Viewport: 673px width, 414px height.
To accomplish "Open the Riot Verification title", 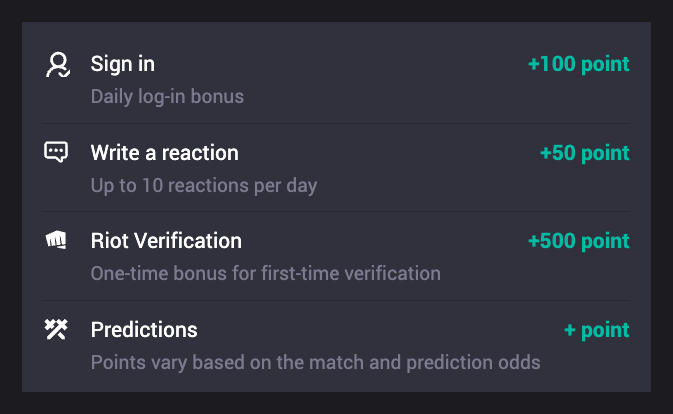I will point(166,241).
